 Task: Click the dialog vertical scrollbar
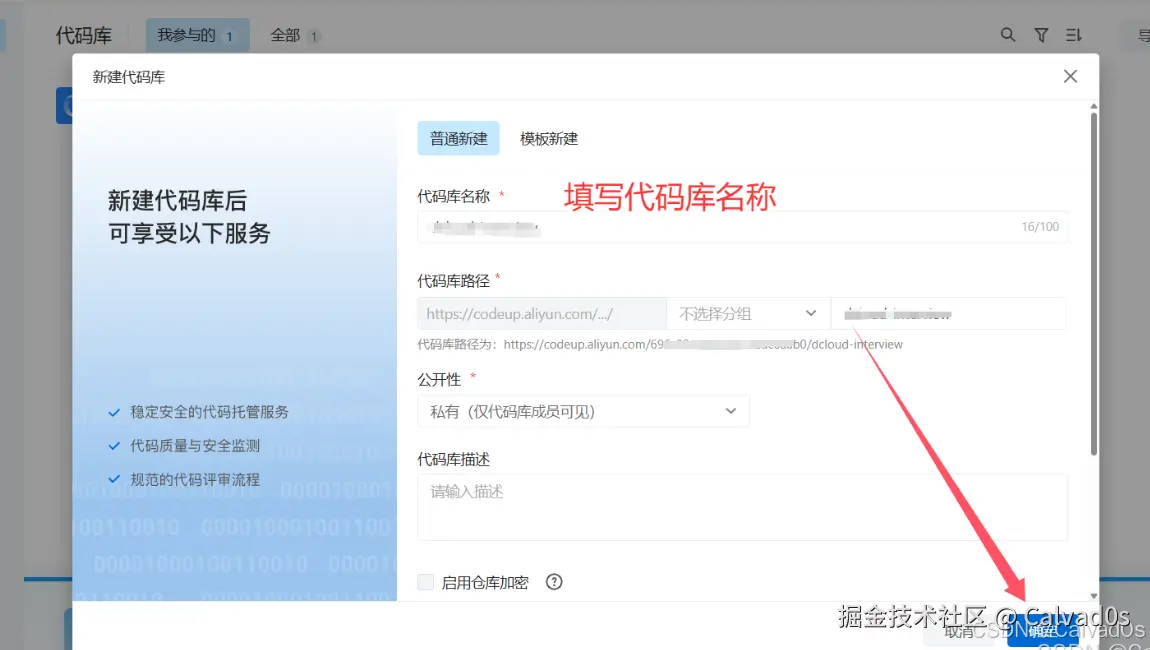1094,284
